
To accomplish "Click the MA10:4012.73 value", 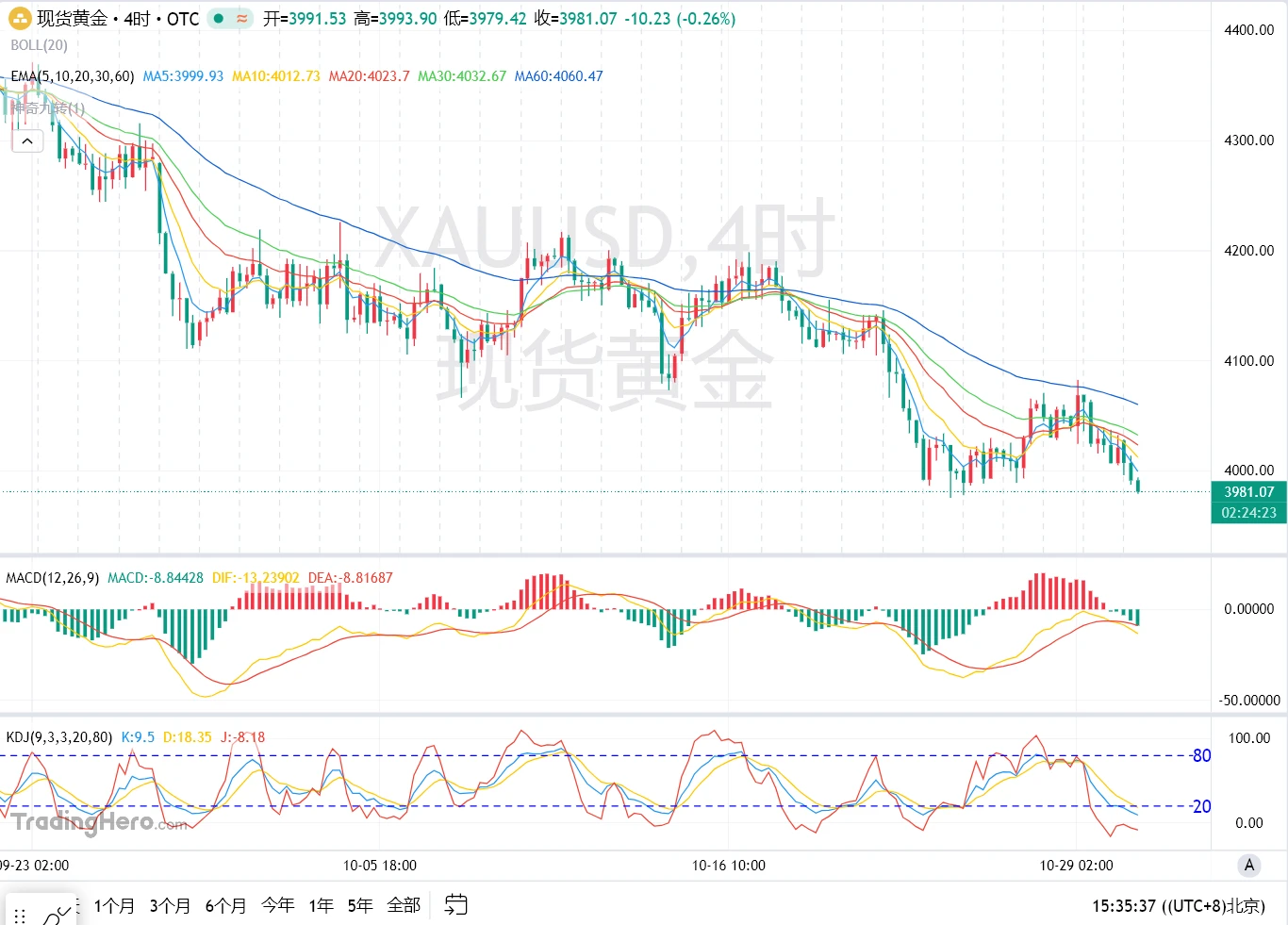I will 276,76.
